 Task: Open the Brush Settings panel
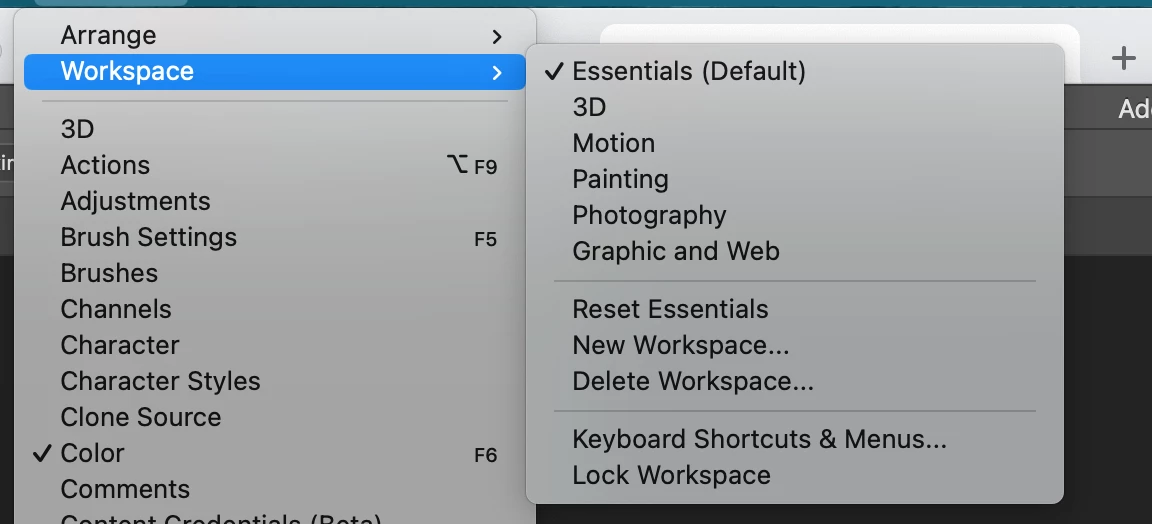pos(148,238)
